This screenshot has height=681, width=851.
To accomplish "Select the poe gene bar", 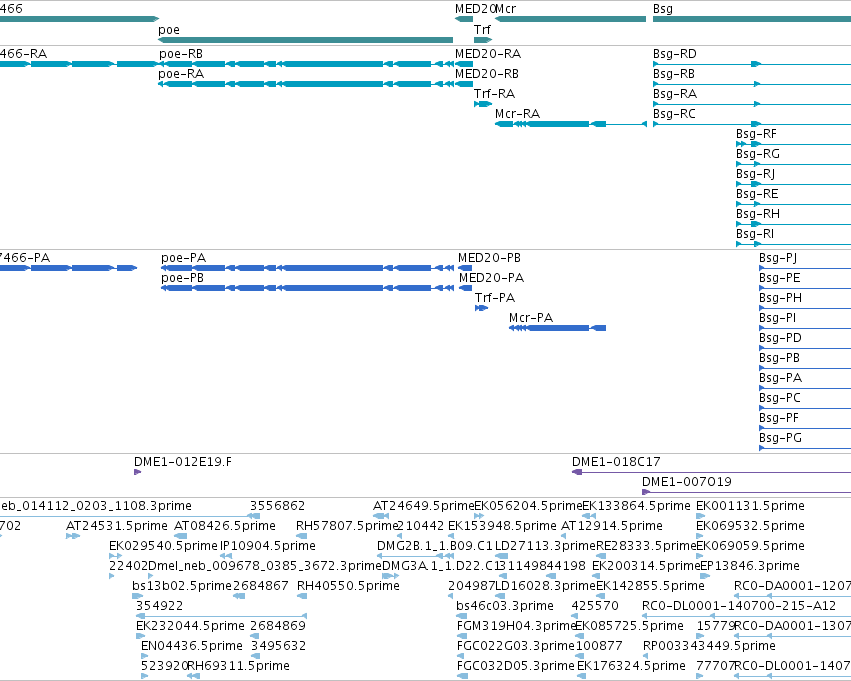I will point(306,40).
